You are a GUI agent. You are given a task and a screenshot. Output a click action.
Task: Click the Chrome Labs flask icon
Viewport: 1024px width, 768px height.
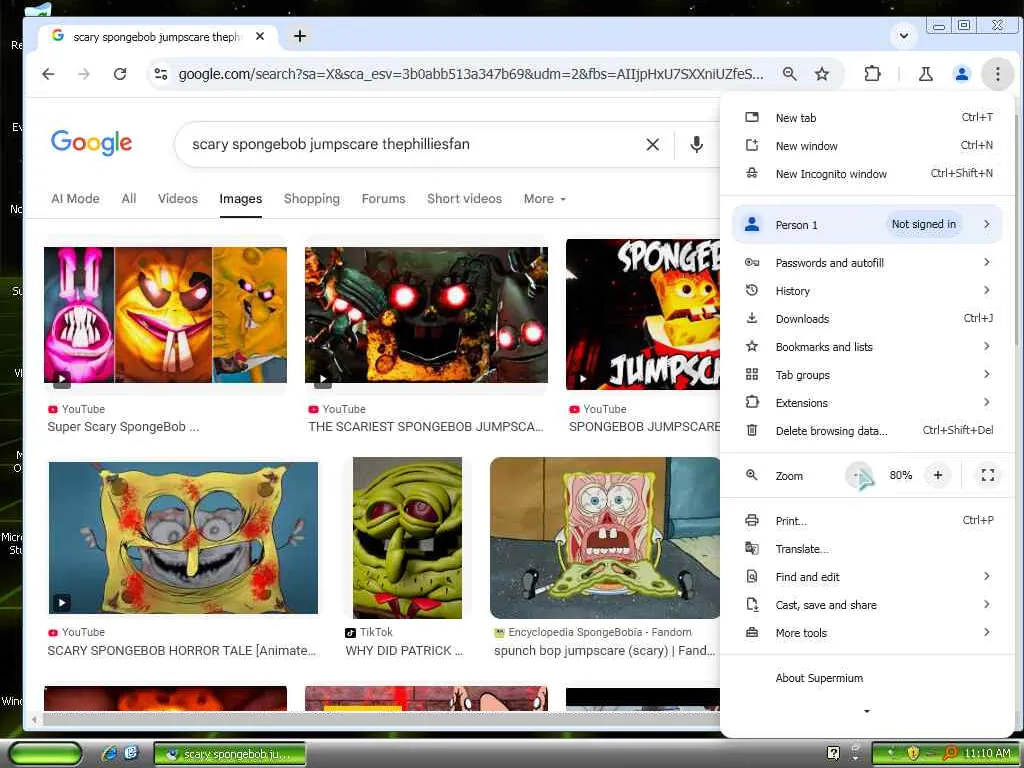(x=925, y=74)
